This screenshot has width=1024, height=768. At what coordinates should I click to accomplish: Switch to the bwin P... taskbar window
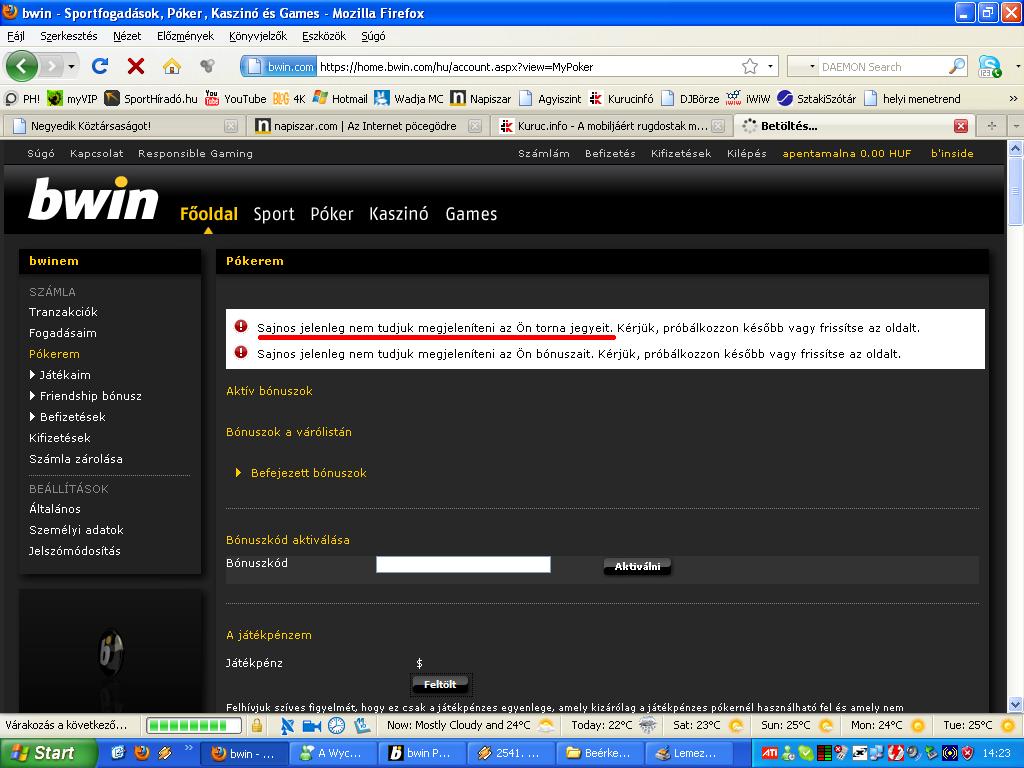pyautogui.click(x=424, y=753)
